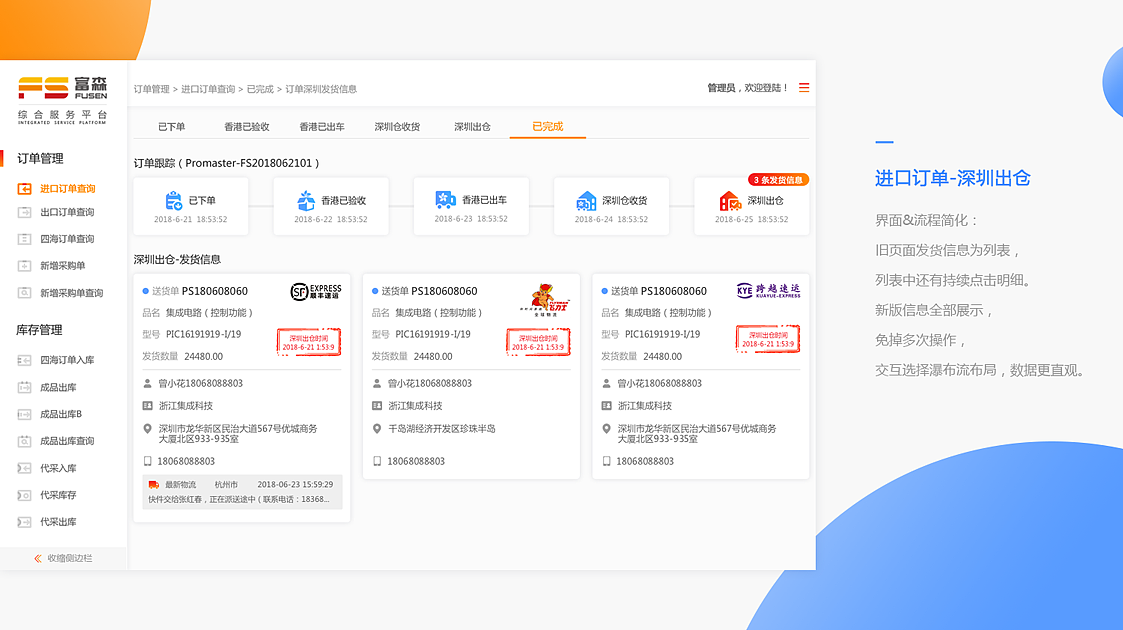Click the 深圳出仓时间 stamp on third card

pos(768,339)
